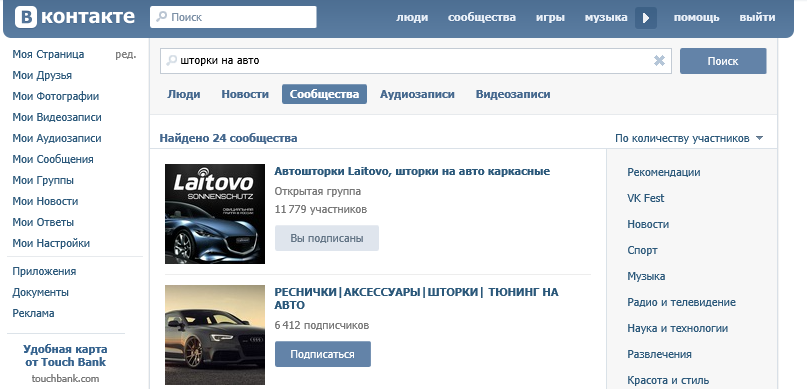The height and width of the screenshot is (389, 807).
Task: Focus the top header Поиск field
Action: point(233,17)
